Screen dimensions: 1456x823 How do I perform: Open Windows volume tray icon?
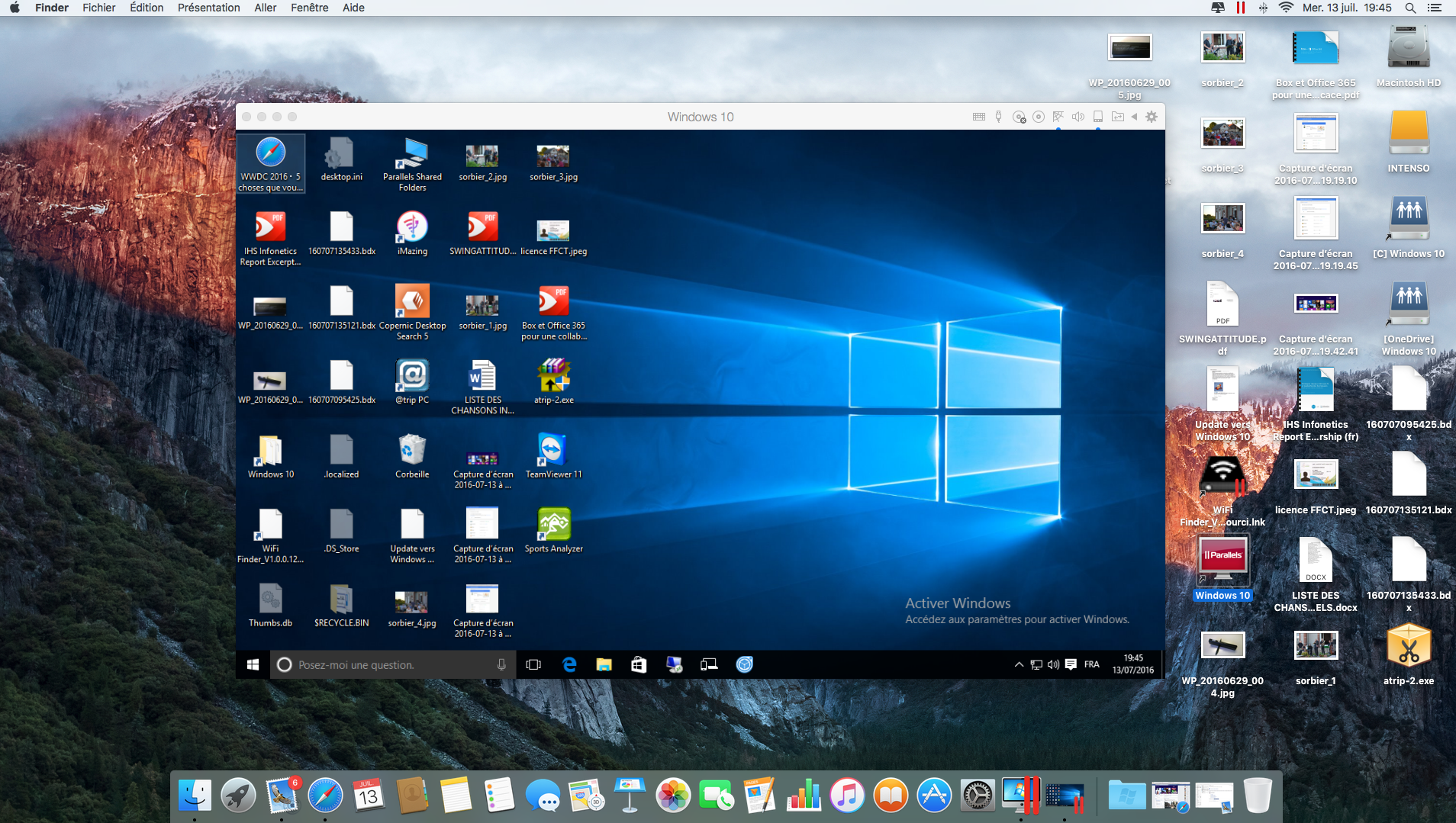point(1053,664)
